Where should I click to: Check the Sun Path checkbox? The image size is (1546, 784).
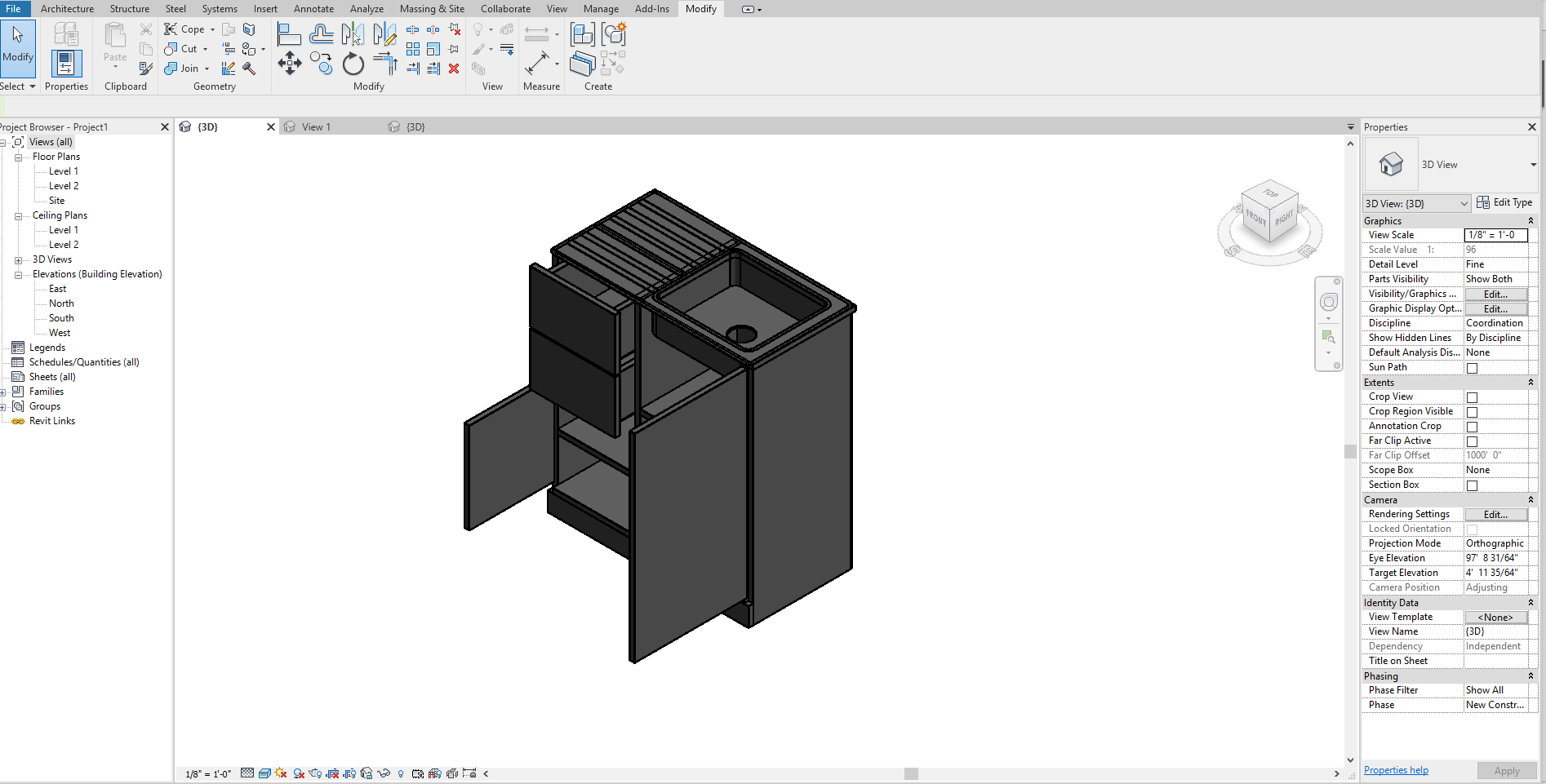coord(1473,367)
